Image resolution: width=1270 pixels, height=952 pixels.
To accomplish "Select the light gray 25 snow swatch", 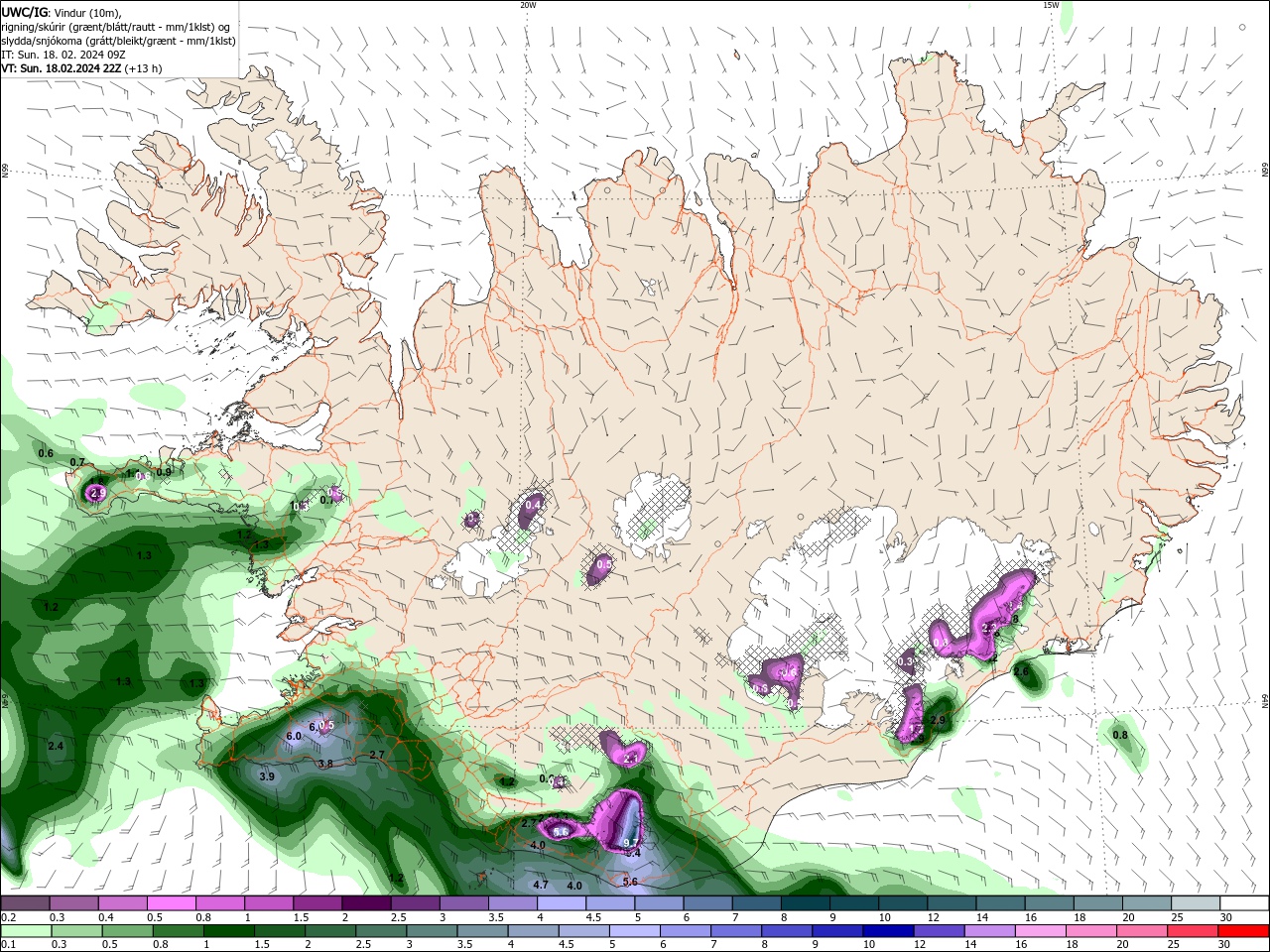I will pyautogui.click(x=1196, y=903).
